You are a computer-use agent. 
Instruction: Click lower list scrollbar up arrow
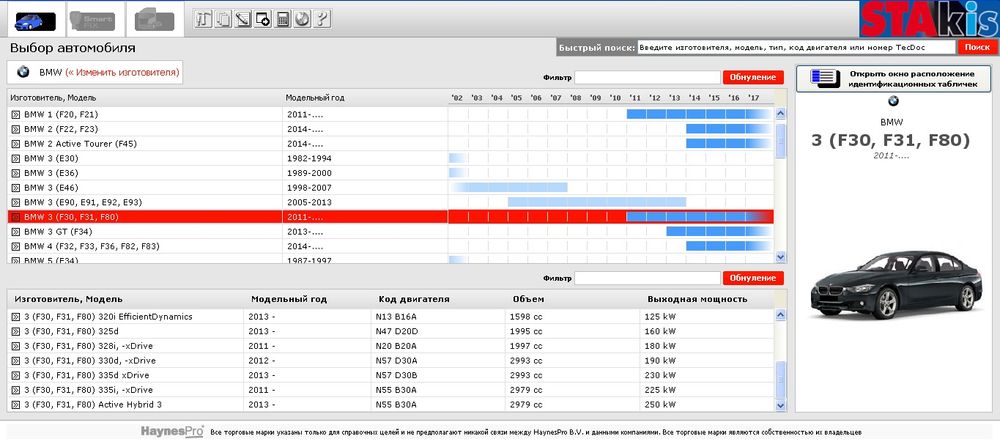click(x=781, y=315)
